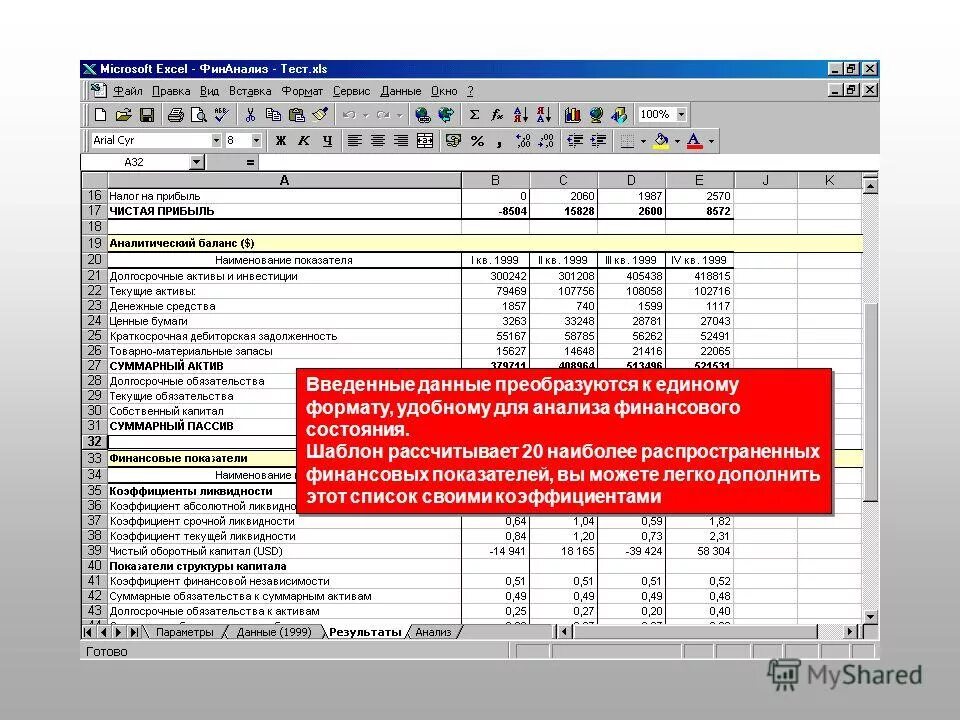Click the borders button
The height and width of the screenshot is (720, 960).
pyautogui.click(x=627, y=141)
